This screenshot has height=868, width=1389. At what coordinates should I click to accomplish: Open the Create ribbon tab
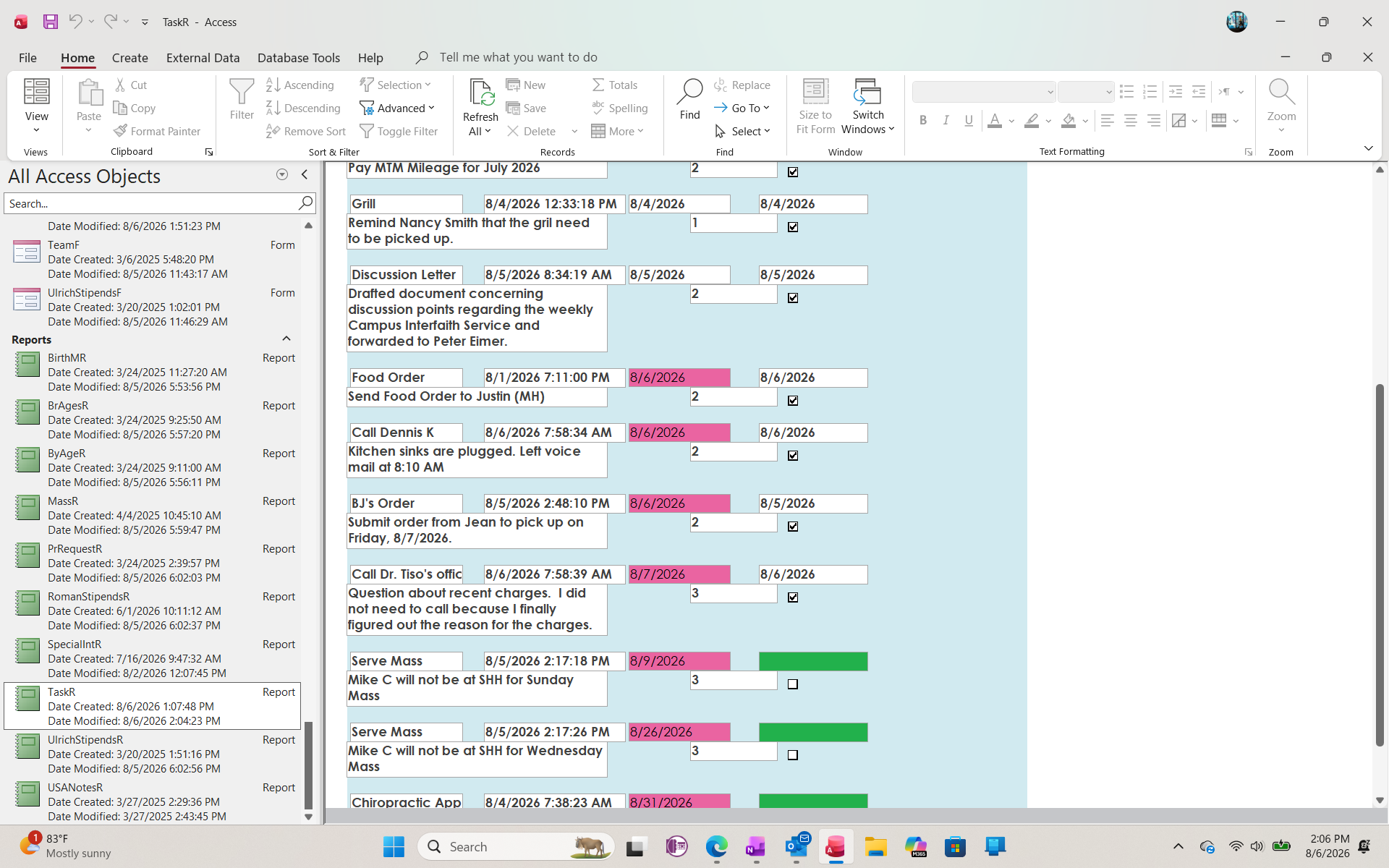click(129, 57)
